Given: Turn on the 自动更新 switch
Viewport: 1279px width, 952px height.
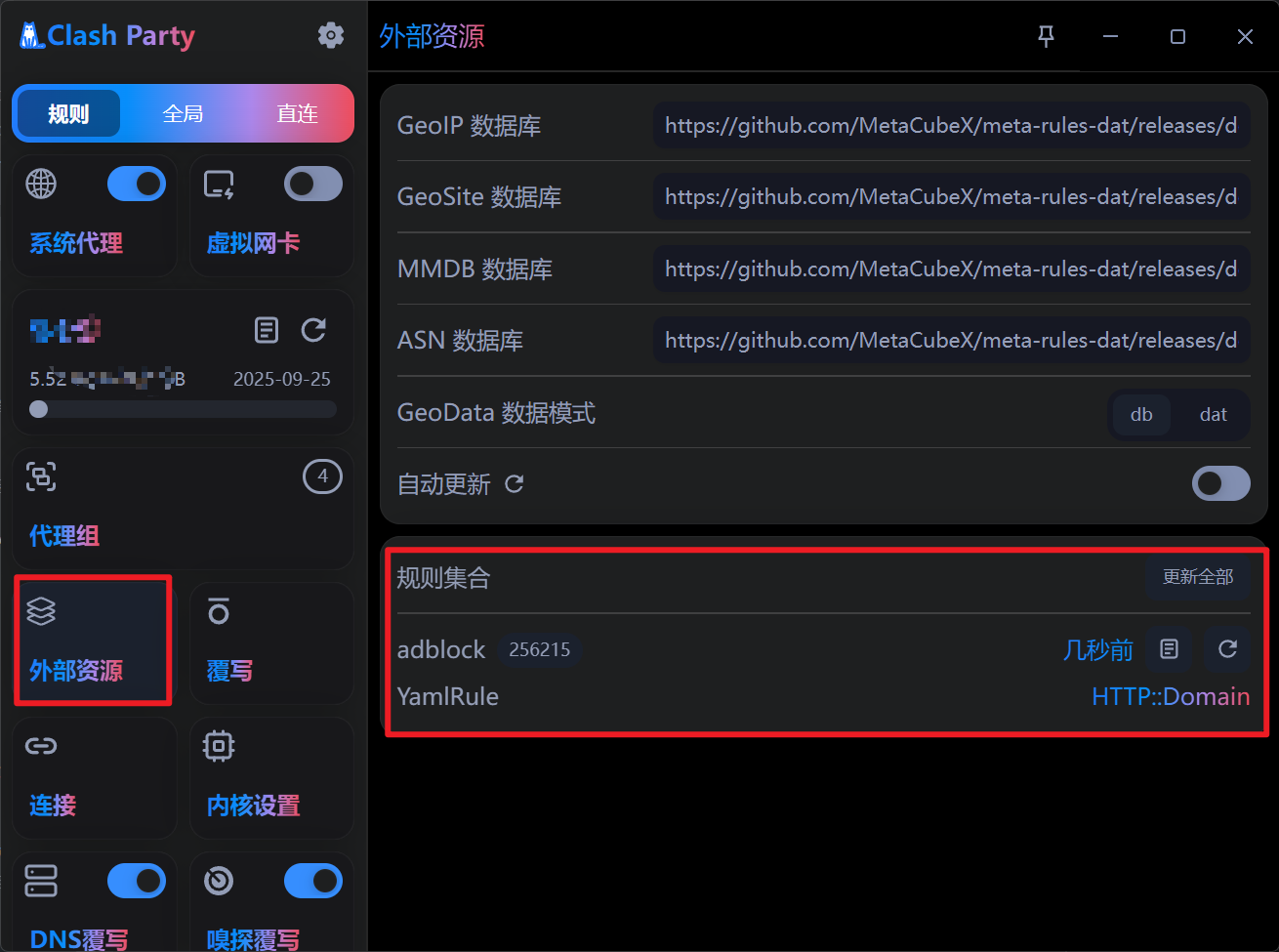Looking at the screenshot, I should coord(1220,484).
